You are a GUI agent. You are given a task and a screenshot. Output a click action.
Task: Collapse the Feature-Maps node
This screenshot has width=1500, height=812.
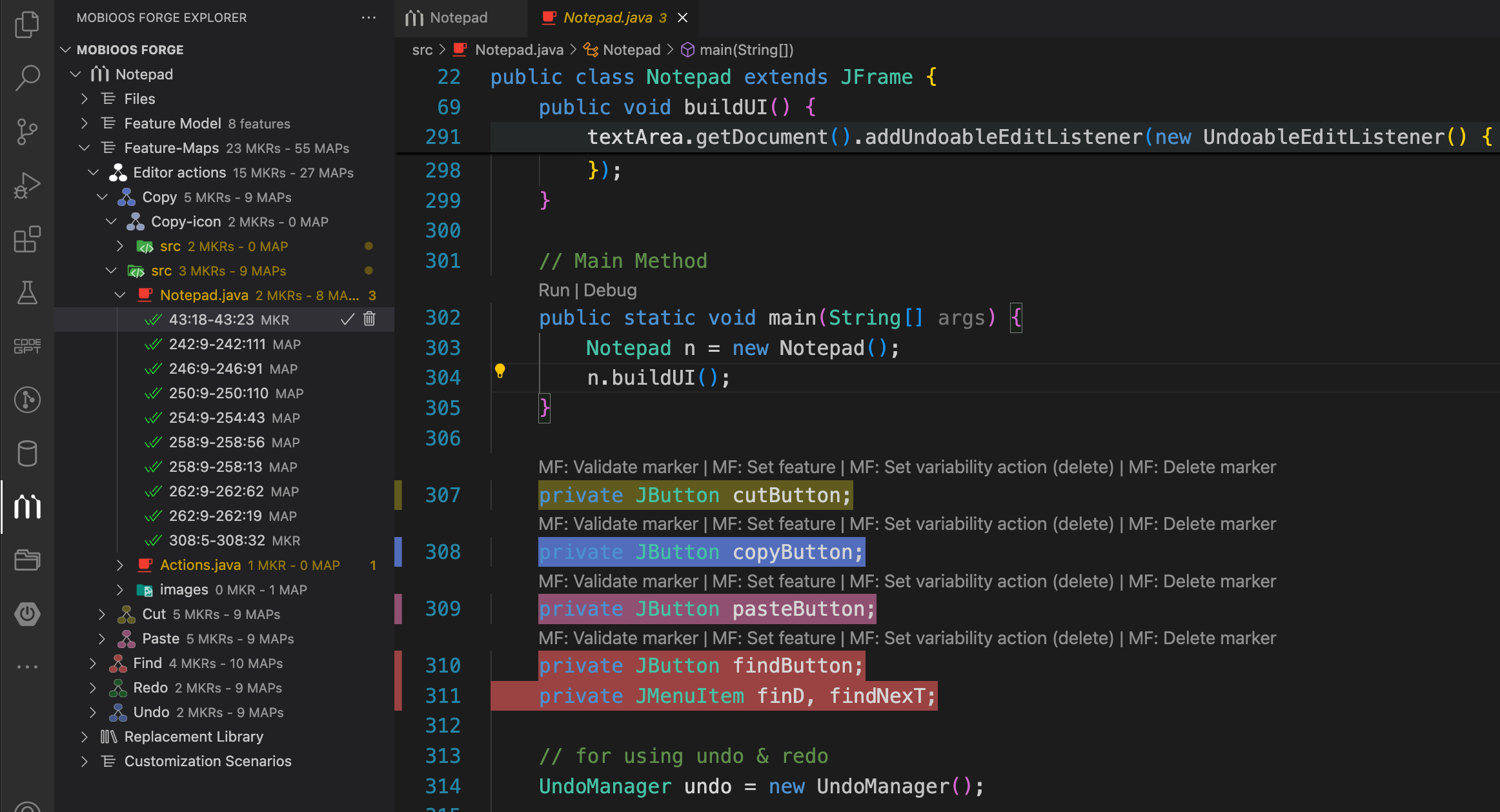tap(84, 148)
